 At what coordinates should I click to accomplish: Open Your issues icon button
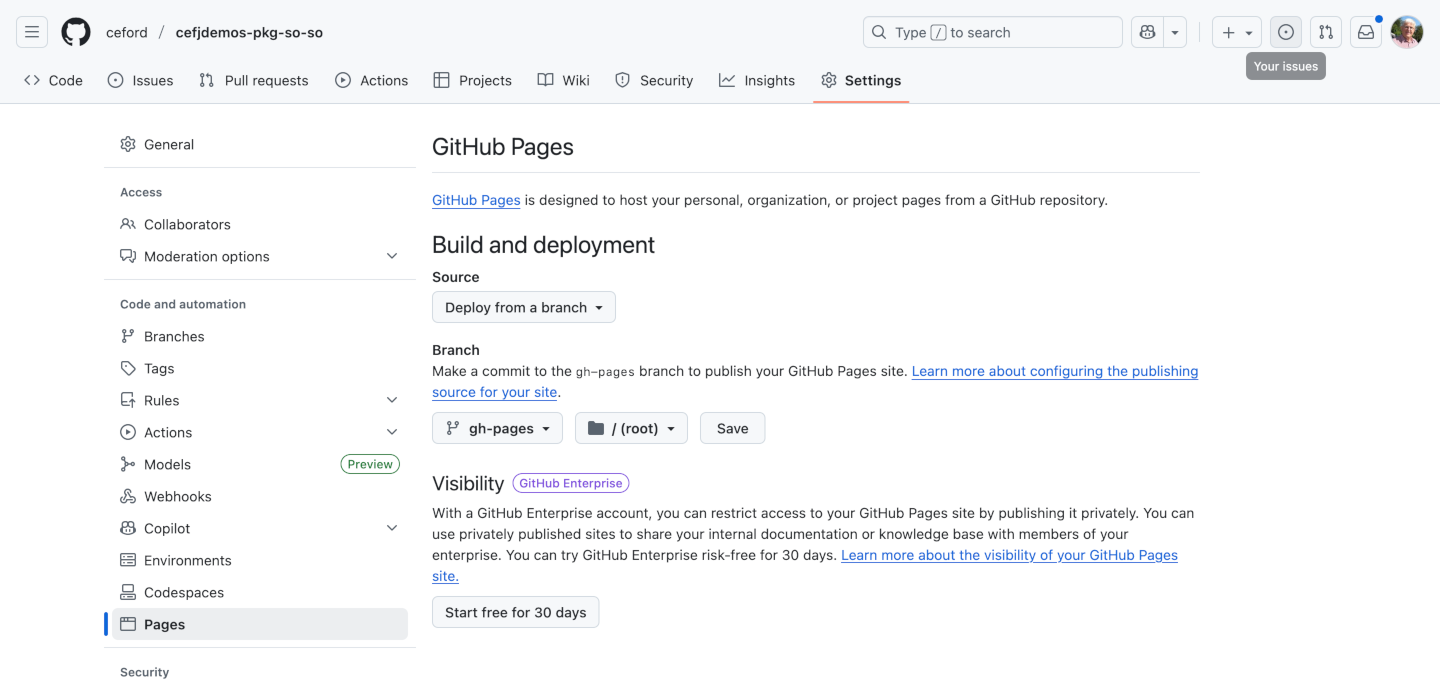(1286, 32)
